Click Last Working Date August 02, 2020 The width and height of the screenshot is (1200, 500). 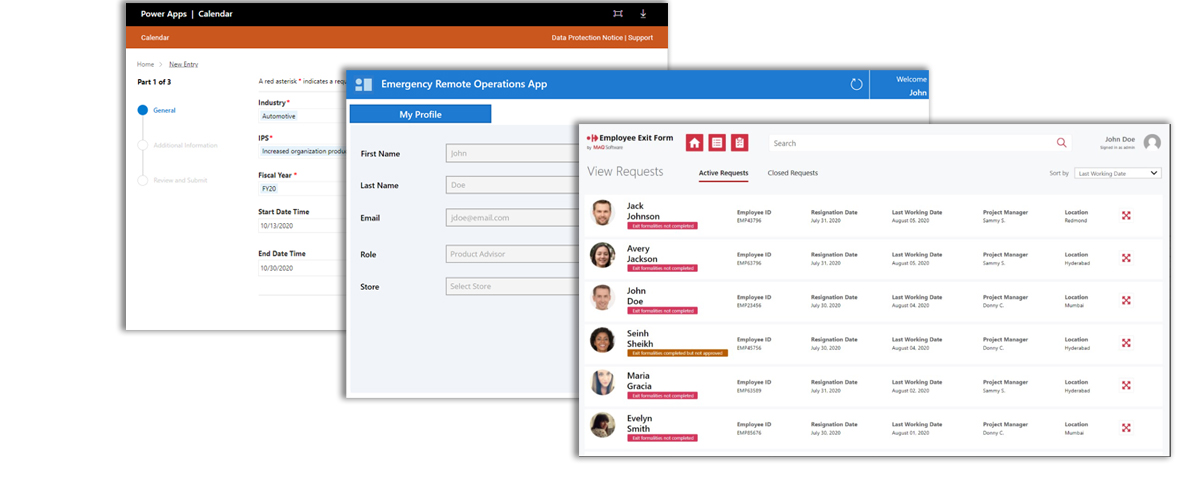pyautogui.click(x=908, y=390)
